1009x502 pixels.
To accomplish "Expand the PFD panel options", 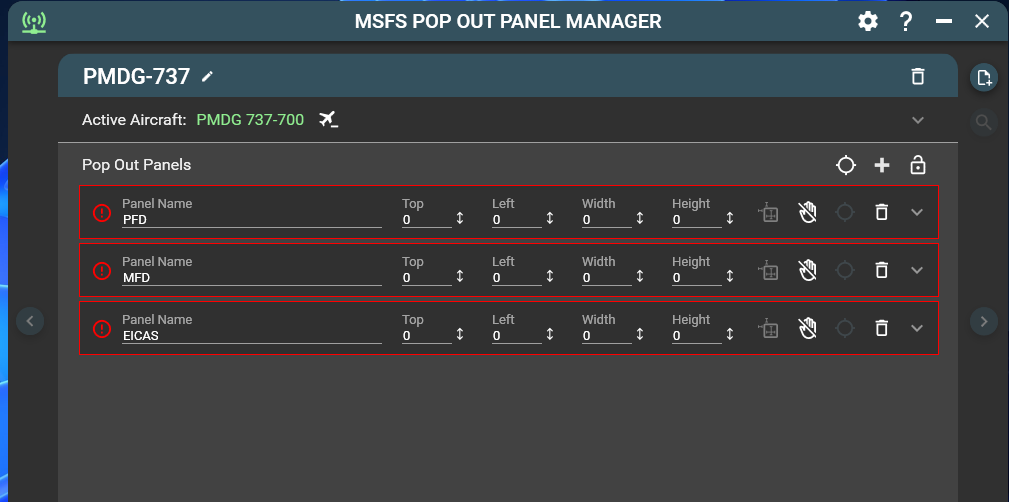I will pyautogui.click(x=917, y=212).
